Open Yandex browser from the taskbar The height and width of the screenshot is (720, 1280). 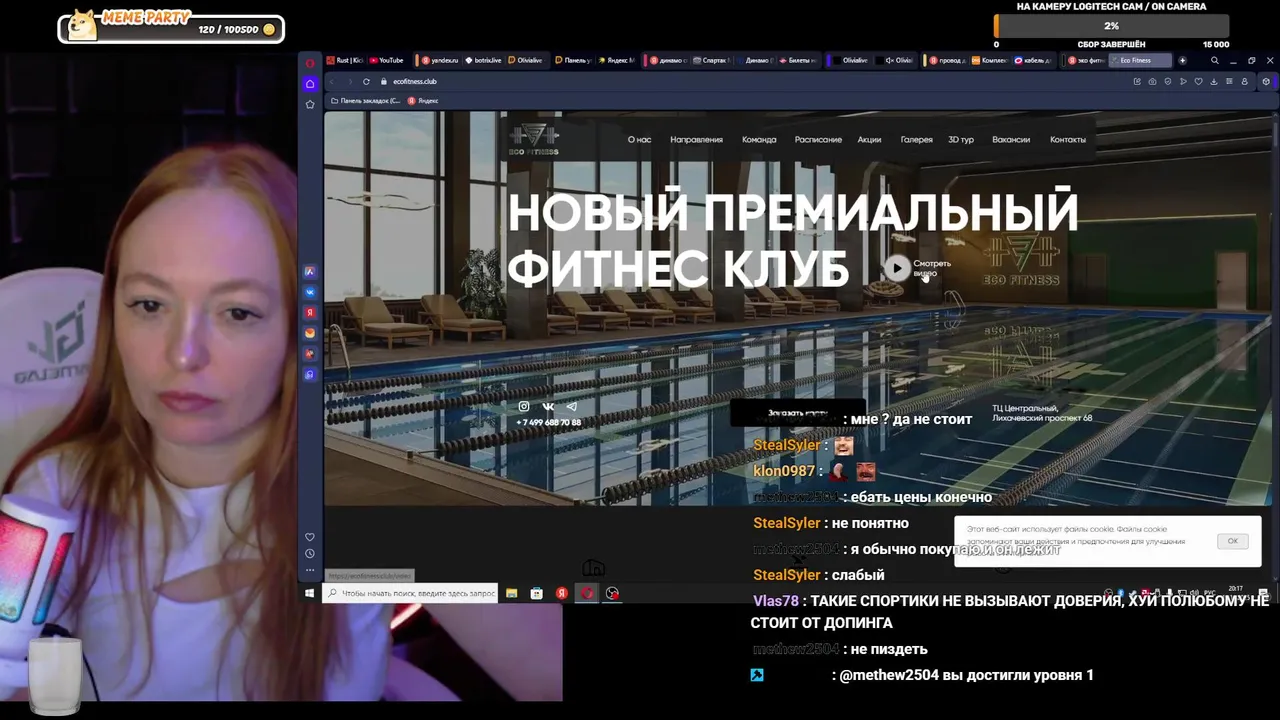point(562,593)
